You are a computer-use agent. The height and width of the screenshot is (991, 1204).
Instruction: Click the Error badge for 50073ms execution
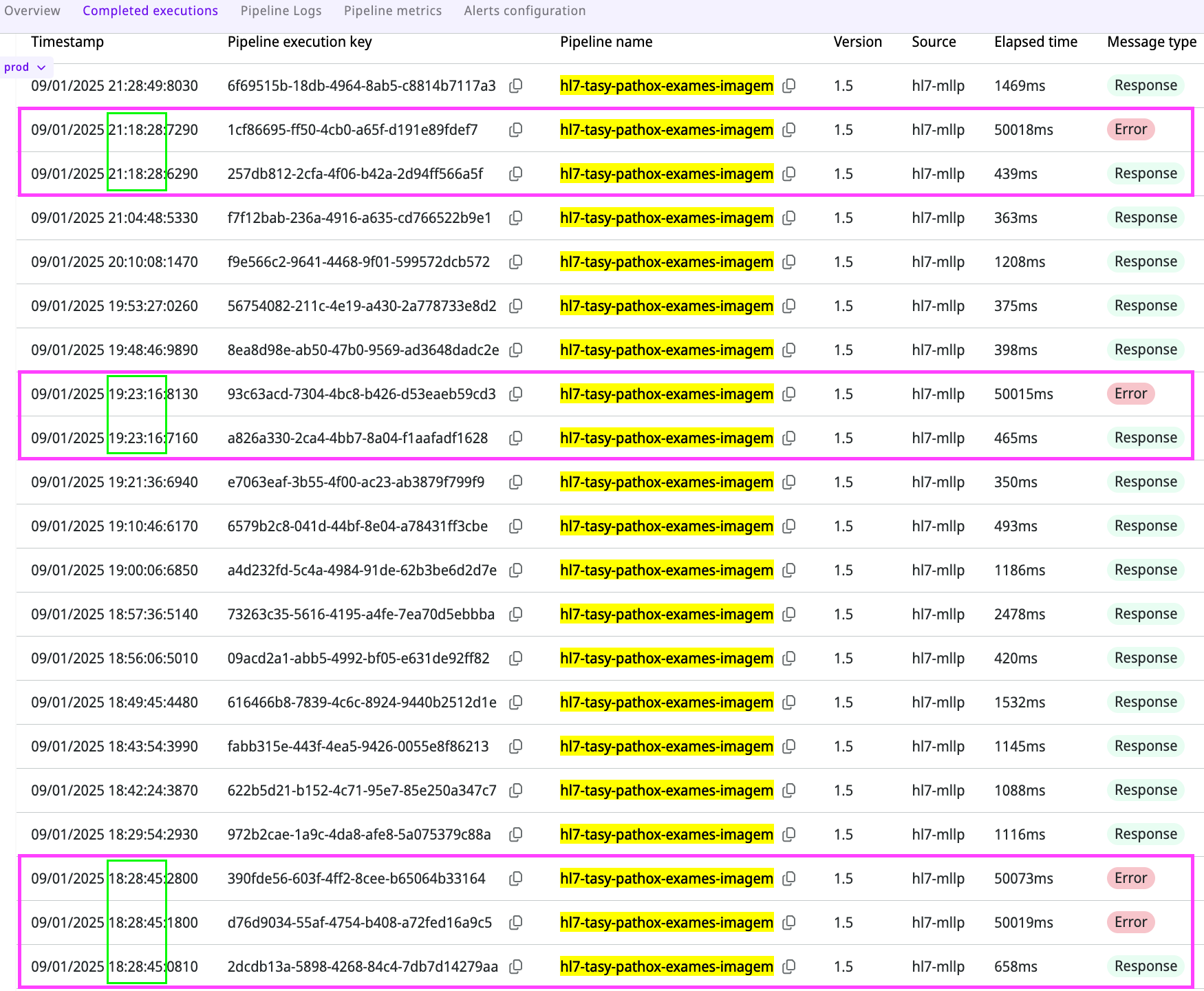(1130, 878)
